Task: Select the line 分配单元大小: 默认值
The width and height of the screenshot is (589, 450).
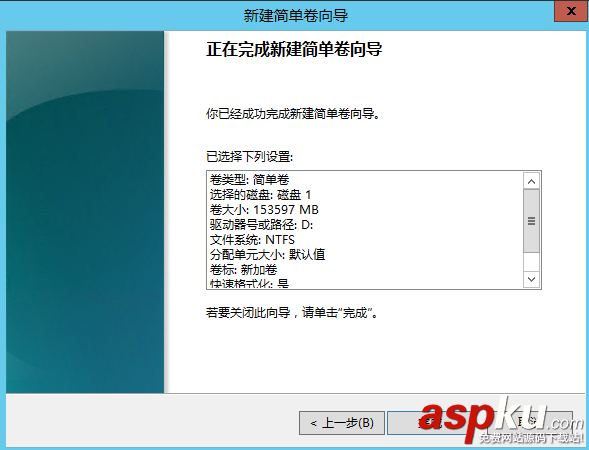Action: [x=267, y=255]
